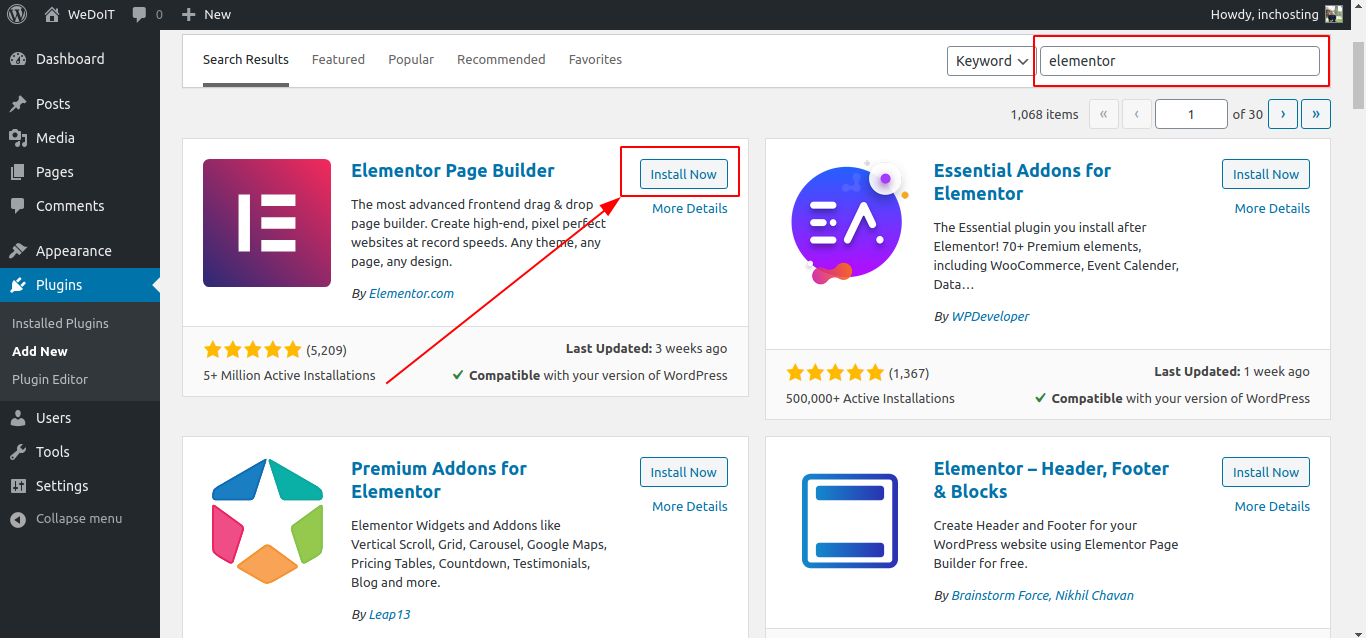Open Installed Plugins submenu item
Screen dimensions: 1366x638
pyautogui.click(x=60, y=323)
